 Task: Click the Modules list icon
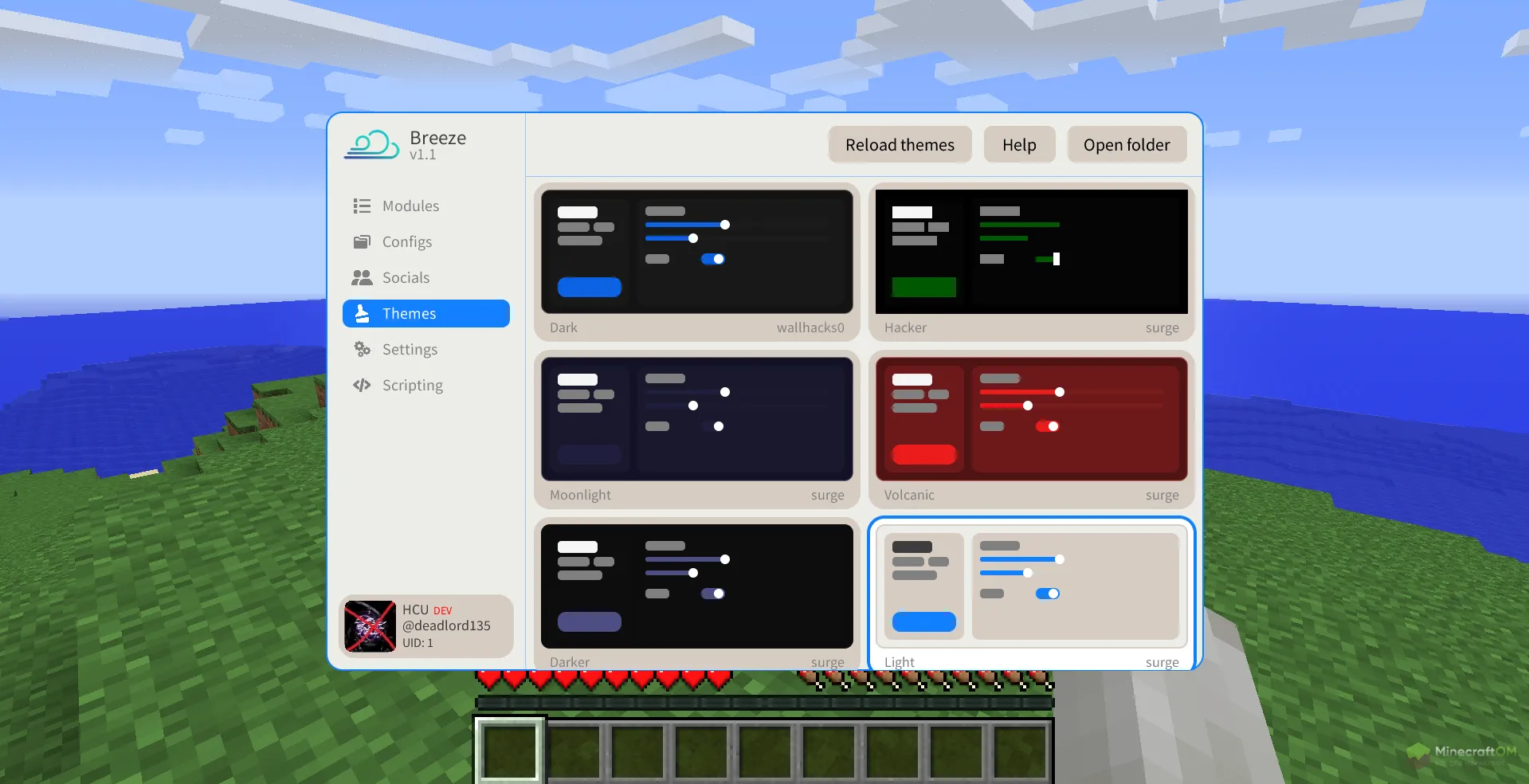(362, 206)
